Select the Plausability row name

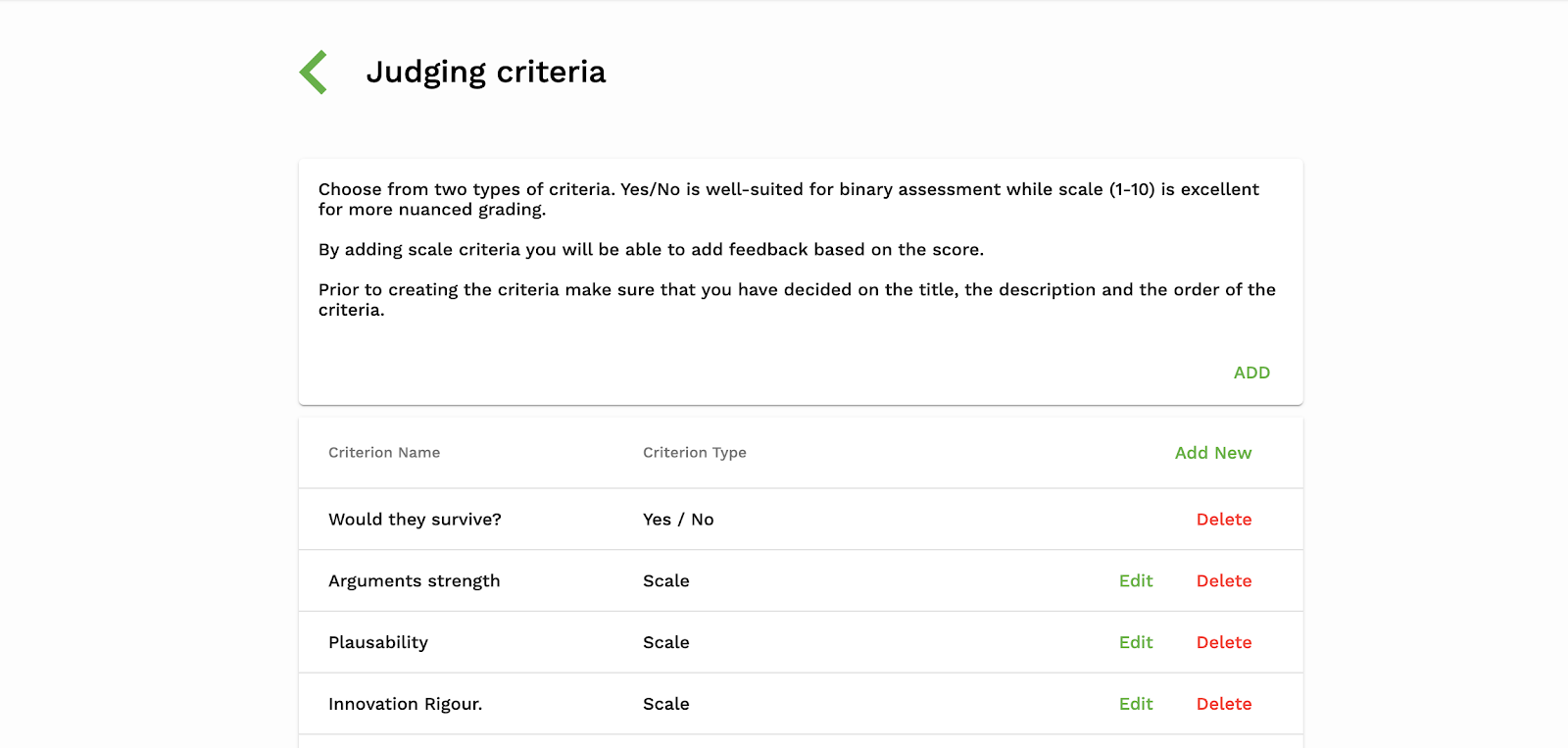pyautogui.click(x=378, y=643)
